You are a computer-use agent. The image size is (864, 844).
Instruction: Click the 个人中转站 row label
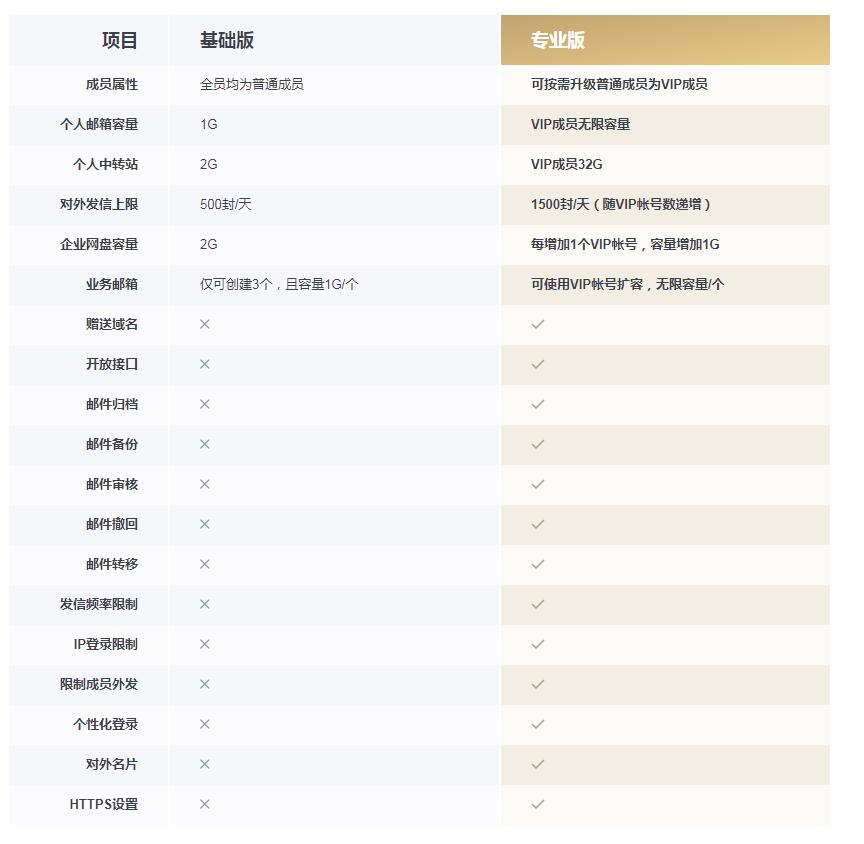[105, 164]
